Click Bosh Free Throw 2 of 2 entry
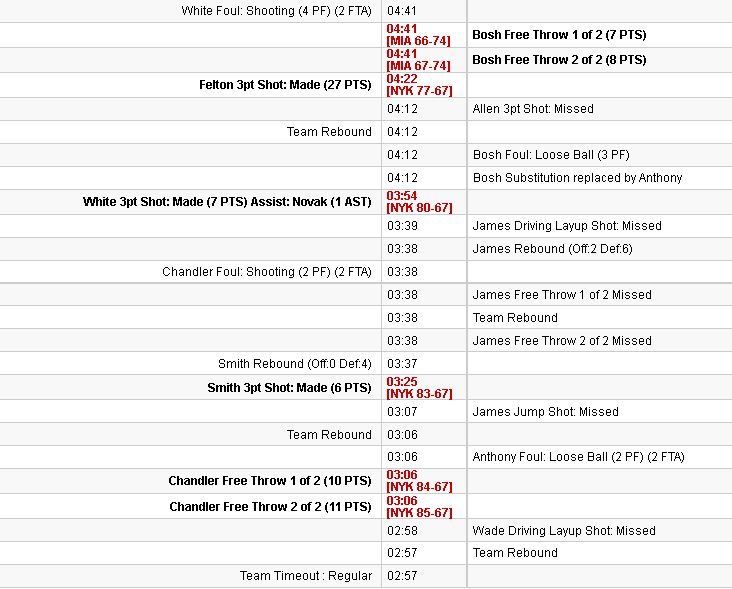 [x=559, y=60]
